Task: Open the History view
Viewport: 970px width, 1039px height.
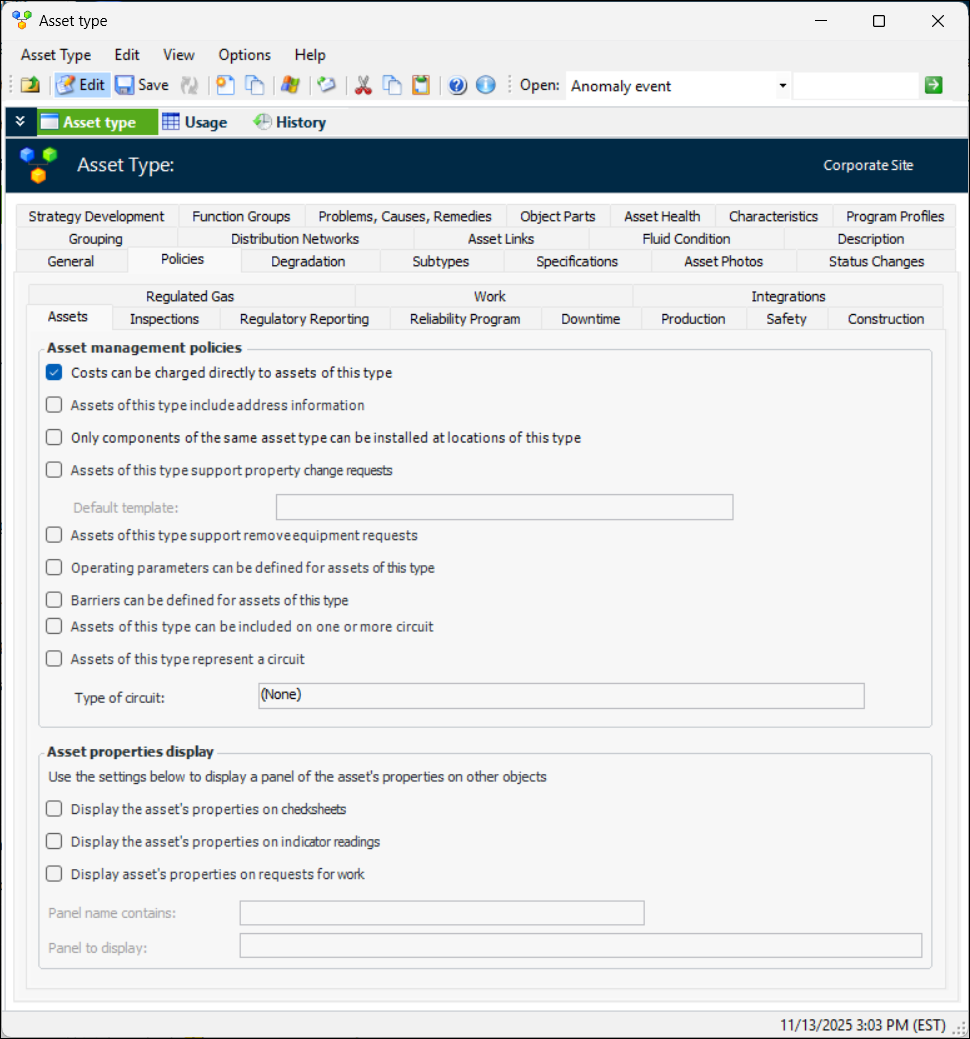Action: click(289, 122)
